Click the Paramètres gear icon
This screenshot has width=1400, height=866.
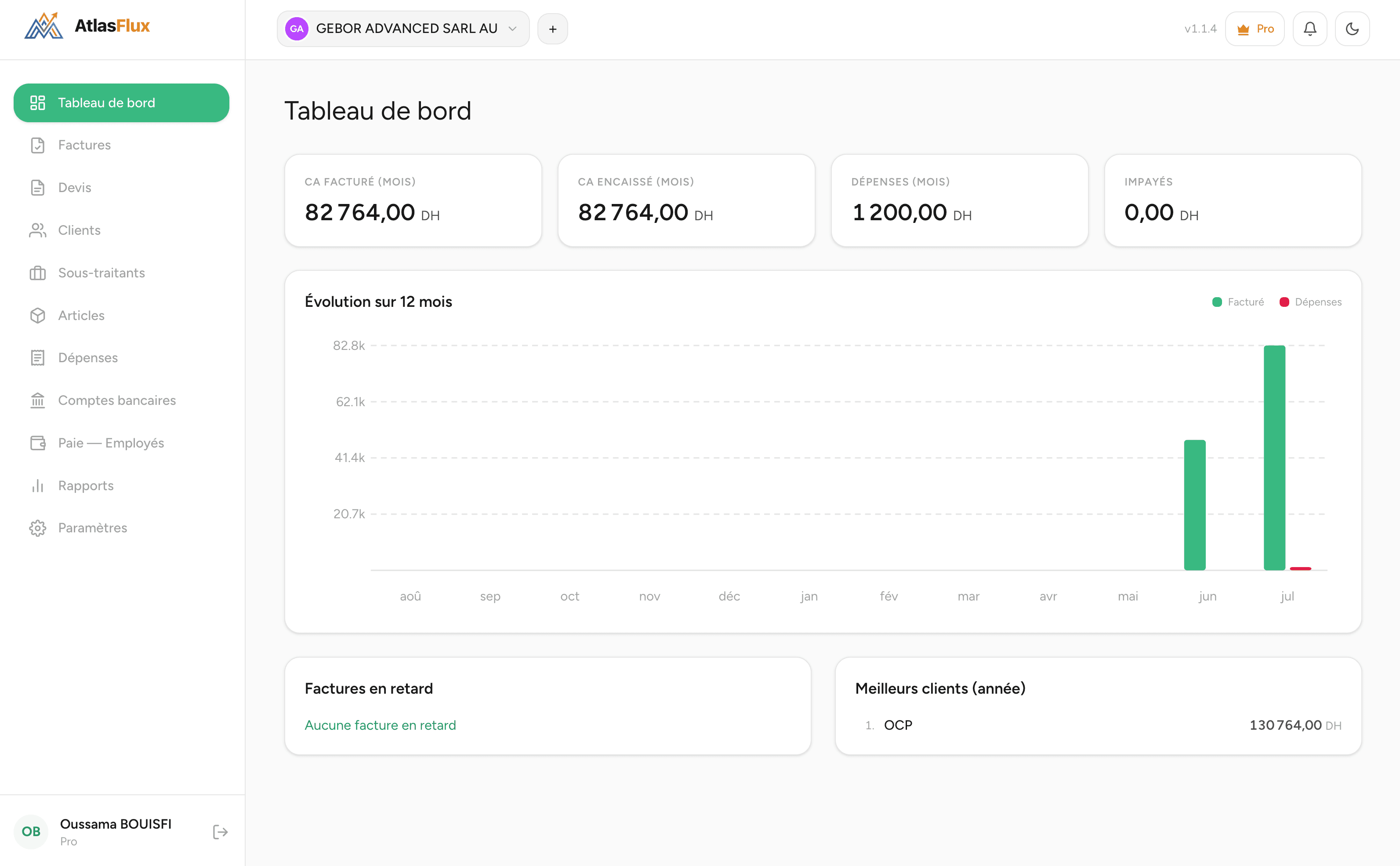[38, 528]
